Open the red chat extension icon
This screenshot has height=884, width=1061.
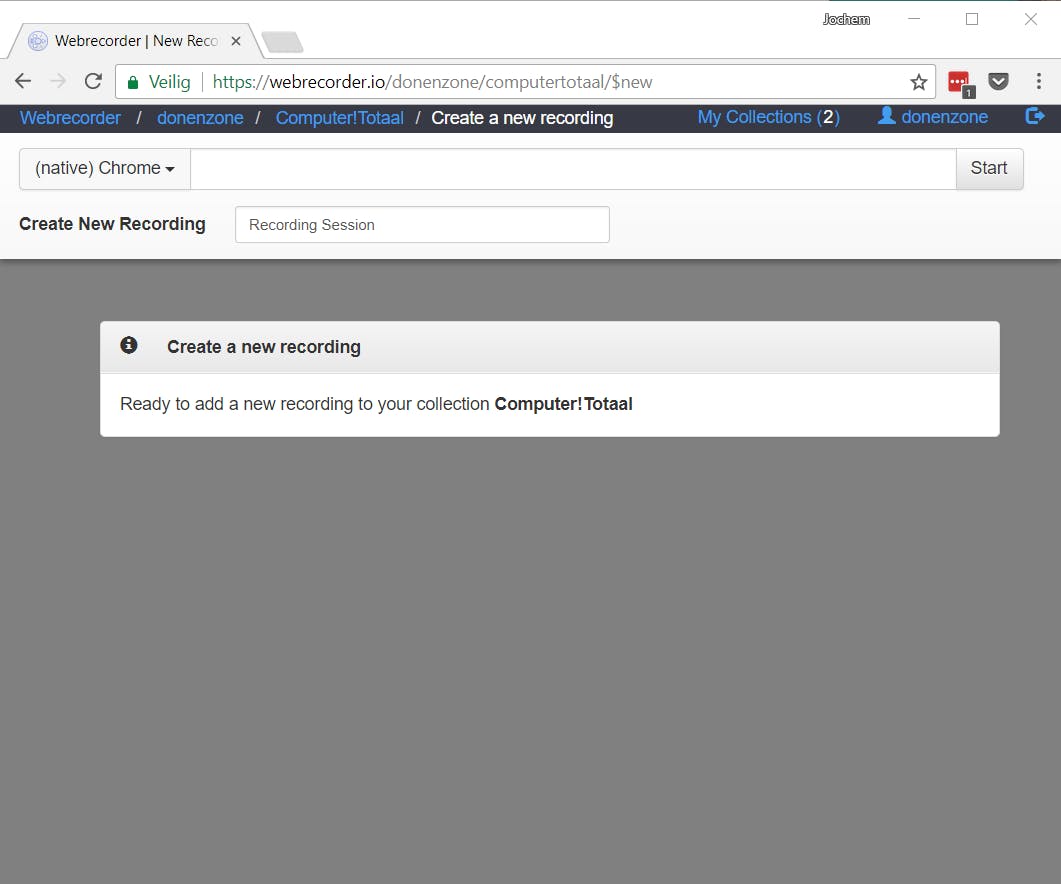(960, 83)
